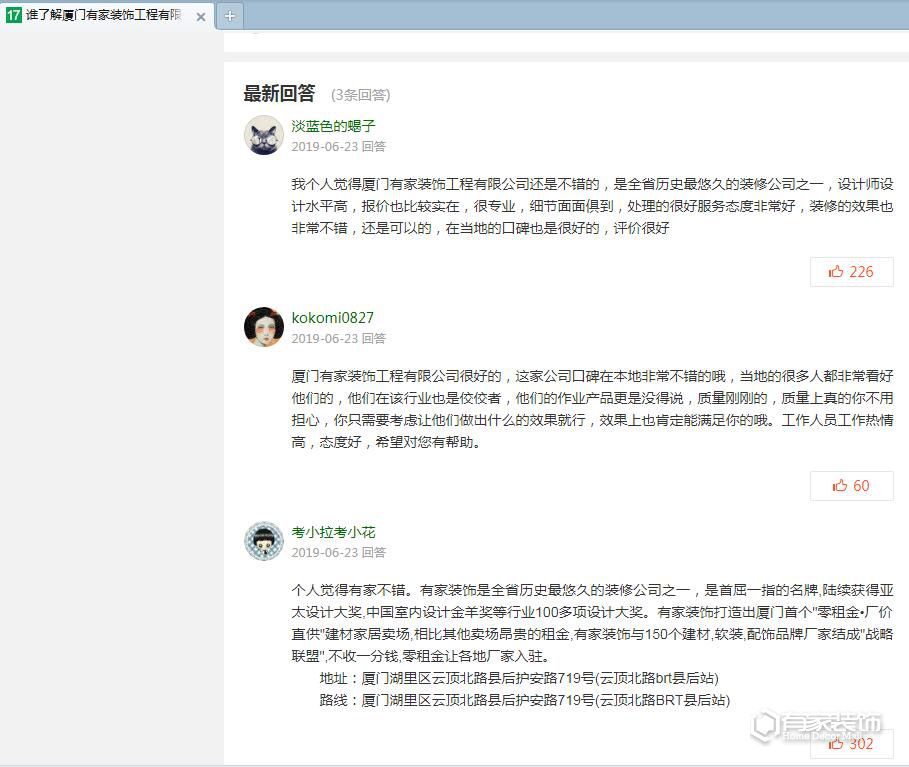Click the 226 like count button
Image resolution: width=909 pixels, height=767 pixels.
tap(851, 271)
